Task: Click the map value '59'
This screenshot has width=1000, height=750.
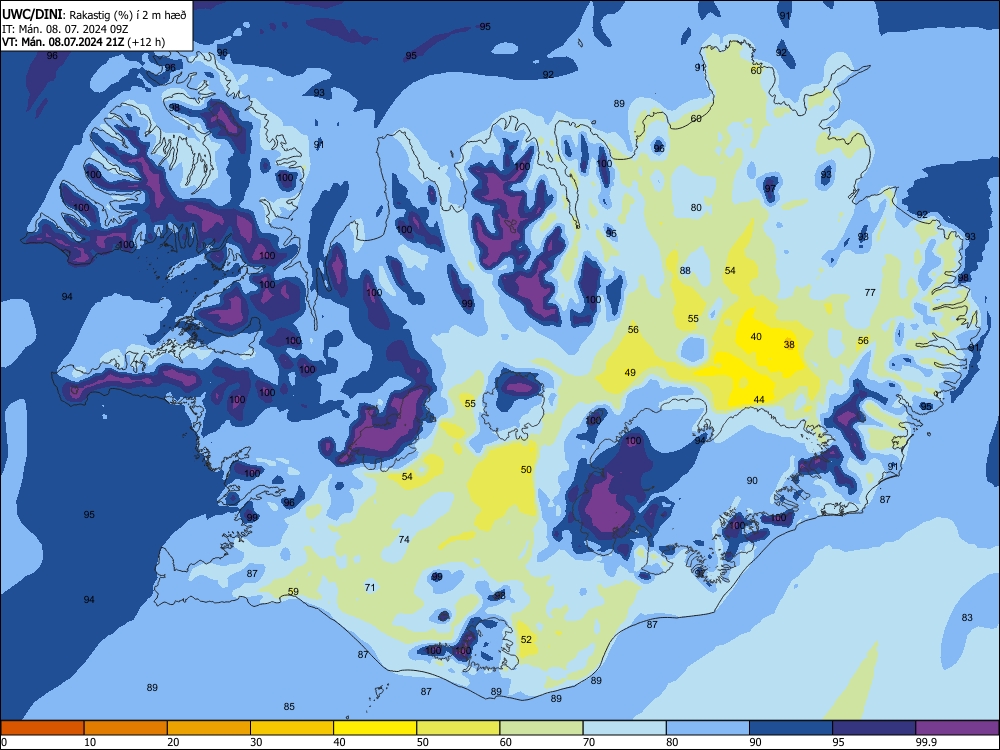Action: point(293,591)
